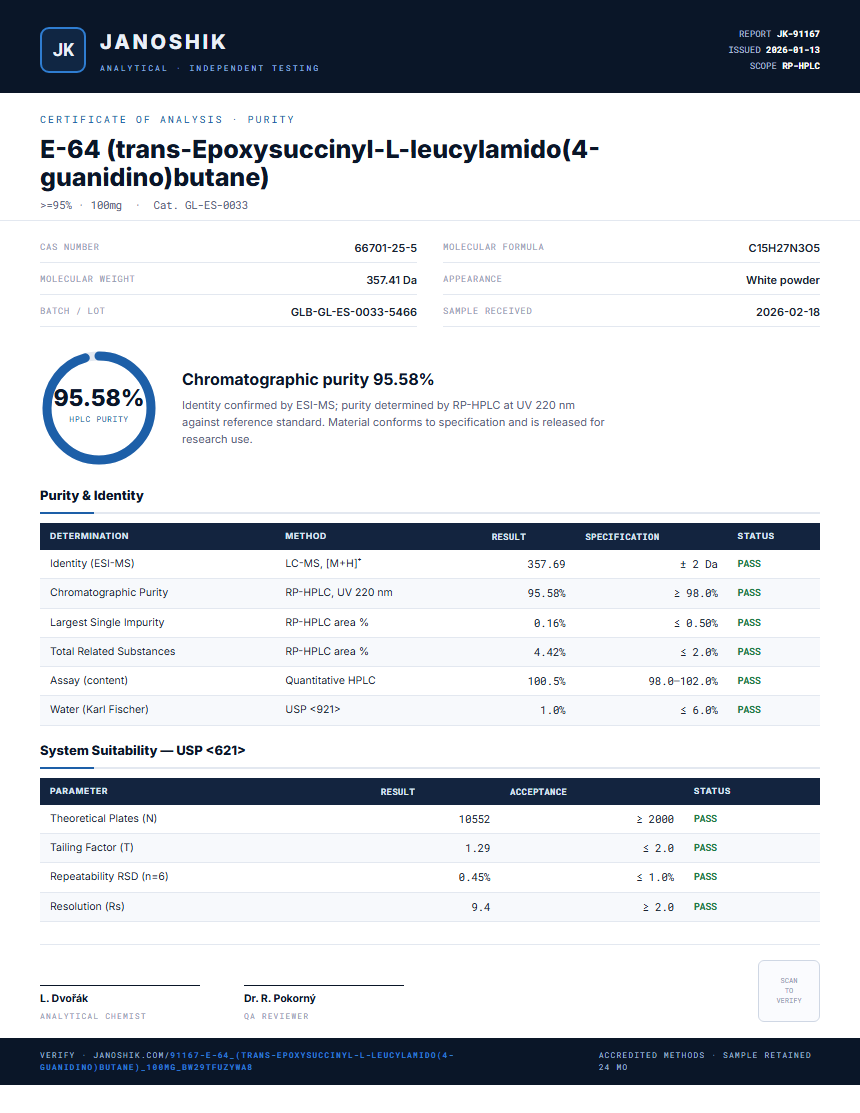860x1113 pixels.
Task: Click the Total Related Substances row label
Action: (113, 652)
